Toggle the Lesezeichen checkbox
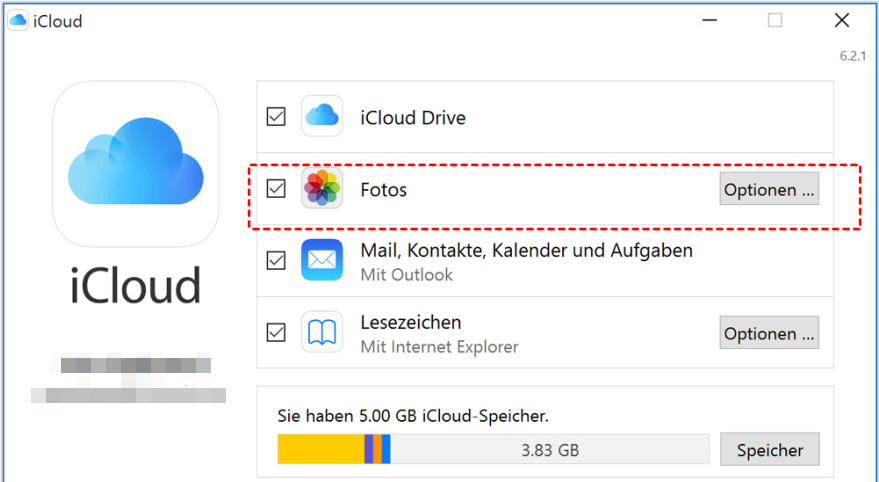Screen dimensions: 879x482 pyautogui.click(x=276, y=333)
